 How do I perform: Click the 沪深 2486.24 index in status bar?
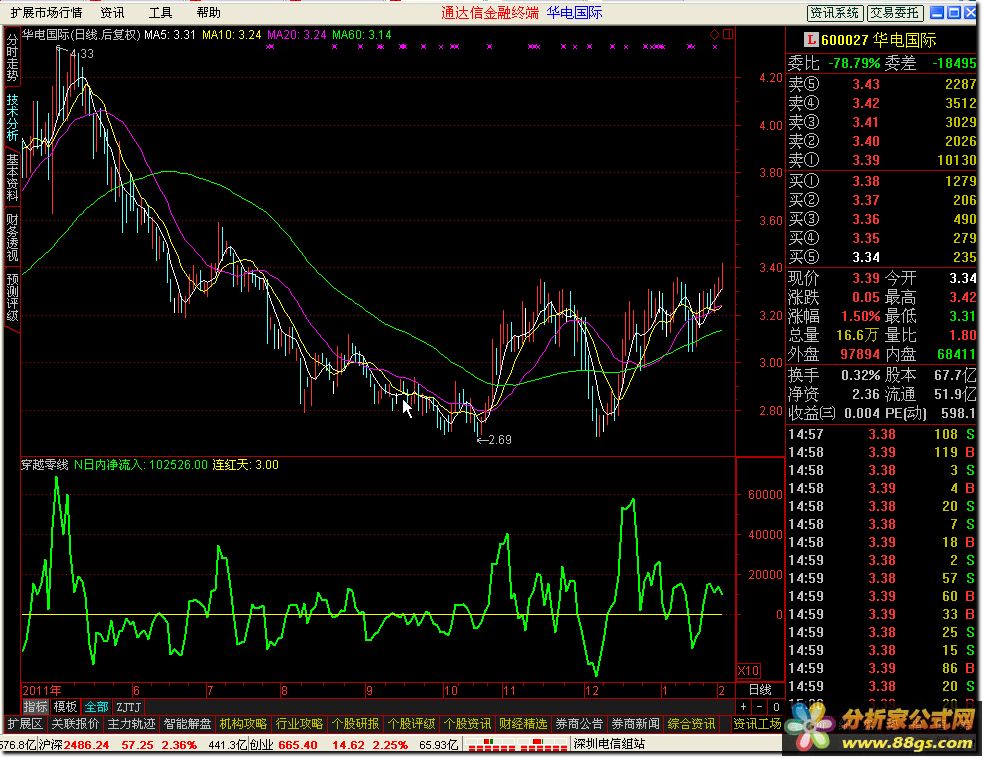pos(74,745)
